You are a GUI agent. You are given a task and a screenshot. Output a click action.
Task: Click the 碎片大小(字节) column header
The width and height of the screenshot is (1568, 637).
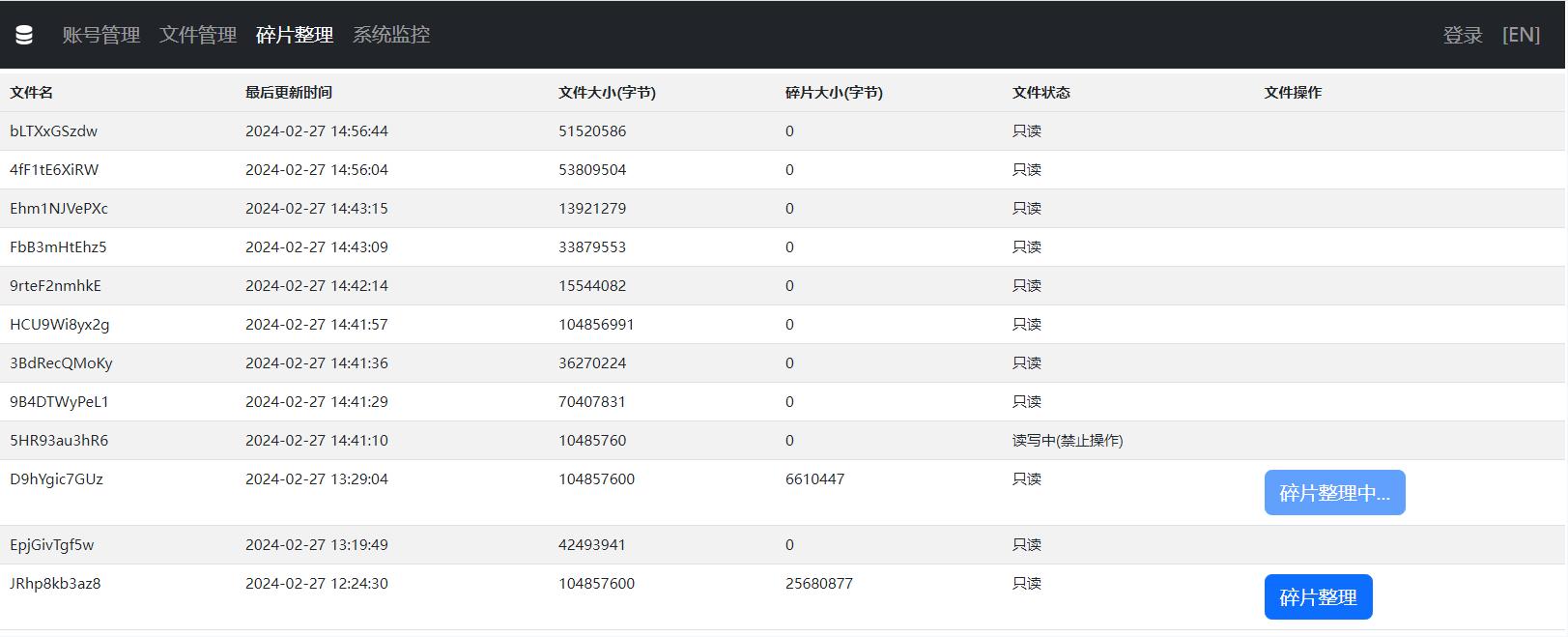pos(834,93)
